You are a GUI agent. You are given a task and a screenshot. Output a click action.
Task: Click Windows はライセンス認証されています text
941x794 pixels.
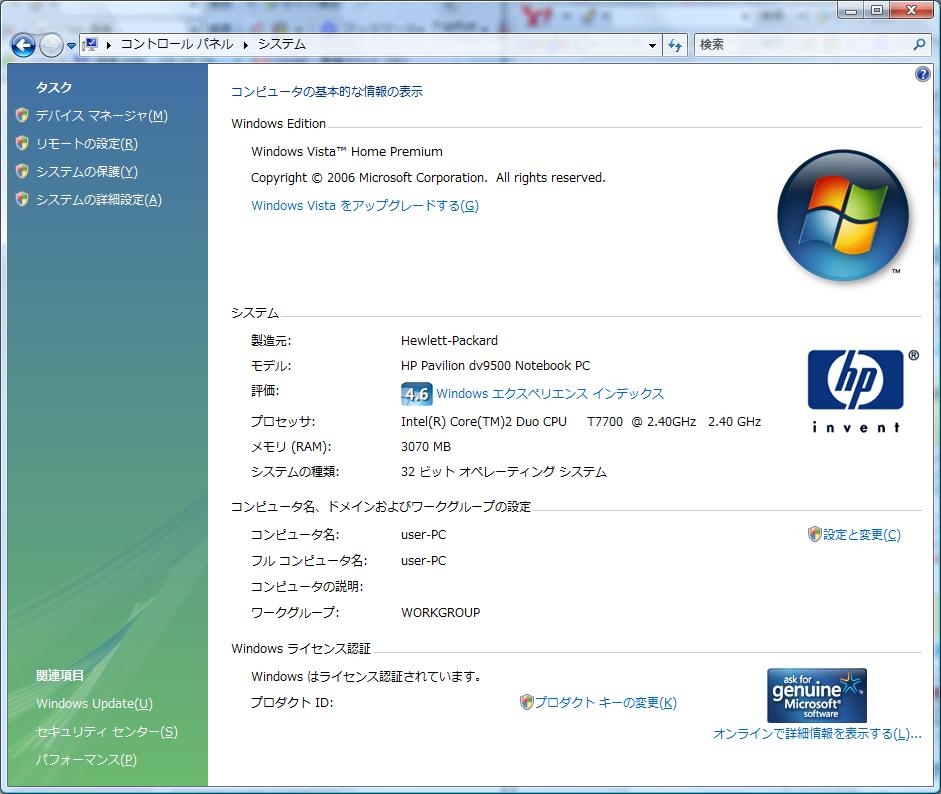[x=367, y=677]
